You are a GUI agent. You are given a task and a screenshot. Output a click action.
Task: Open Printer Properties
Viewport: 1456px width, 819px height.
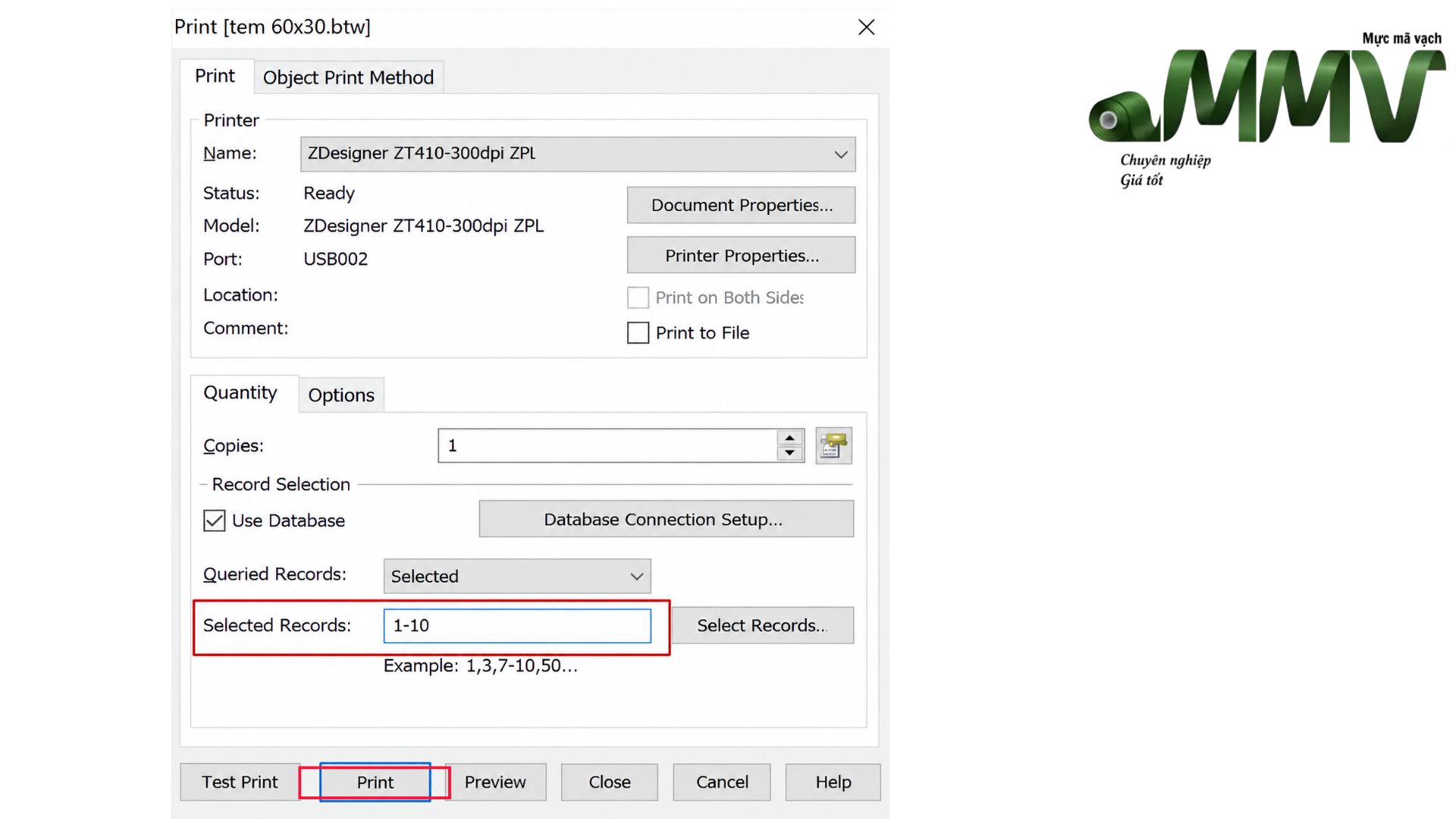pyautogui.click(x=742, y=256)
